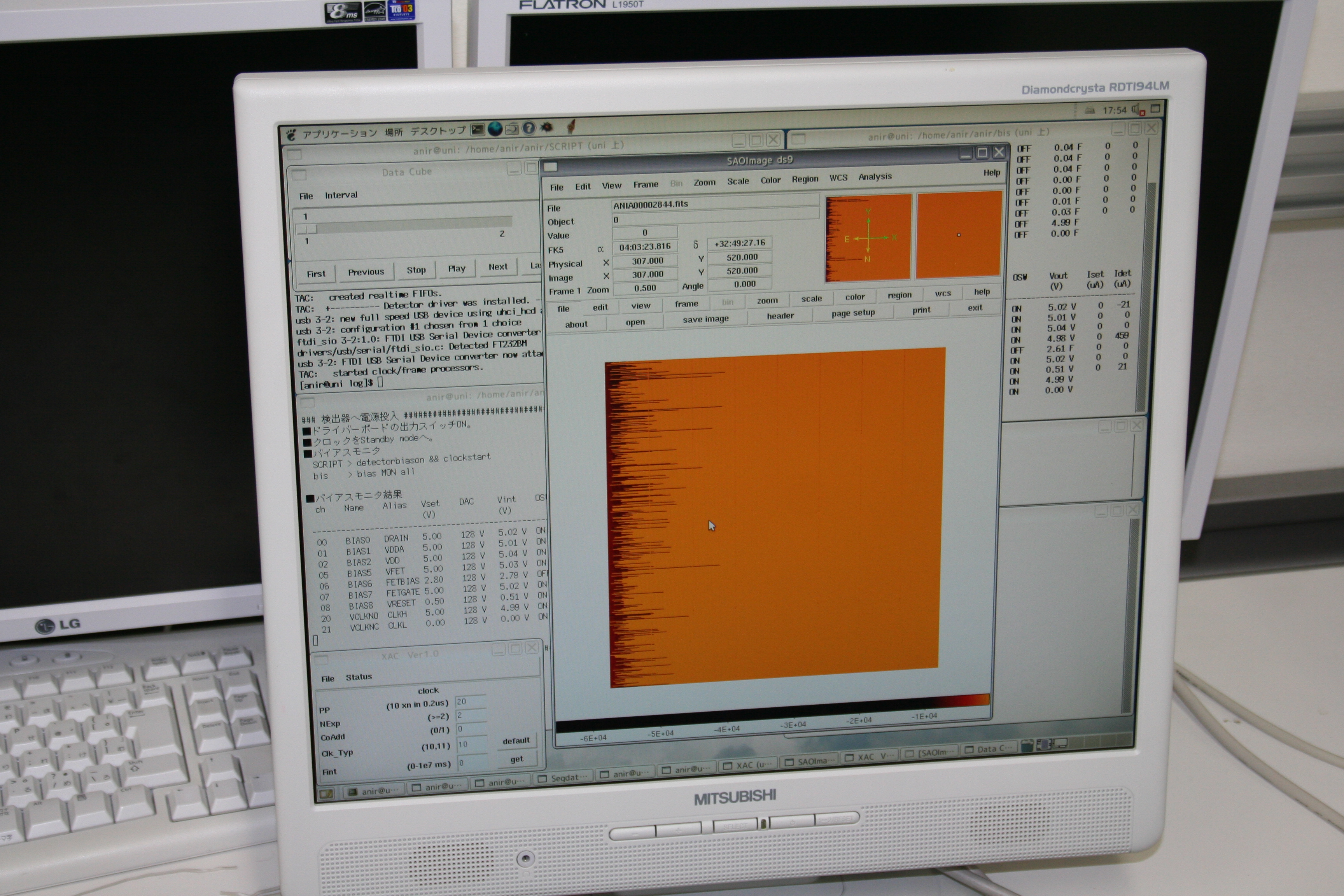1344x896 pixels.
Task: Open the Interval menu in Data Cube
Action: [x=341, y=195]
